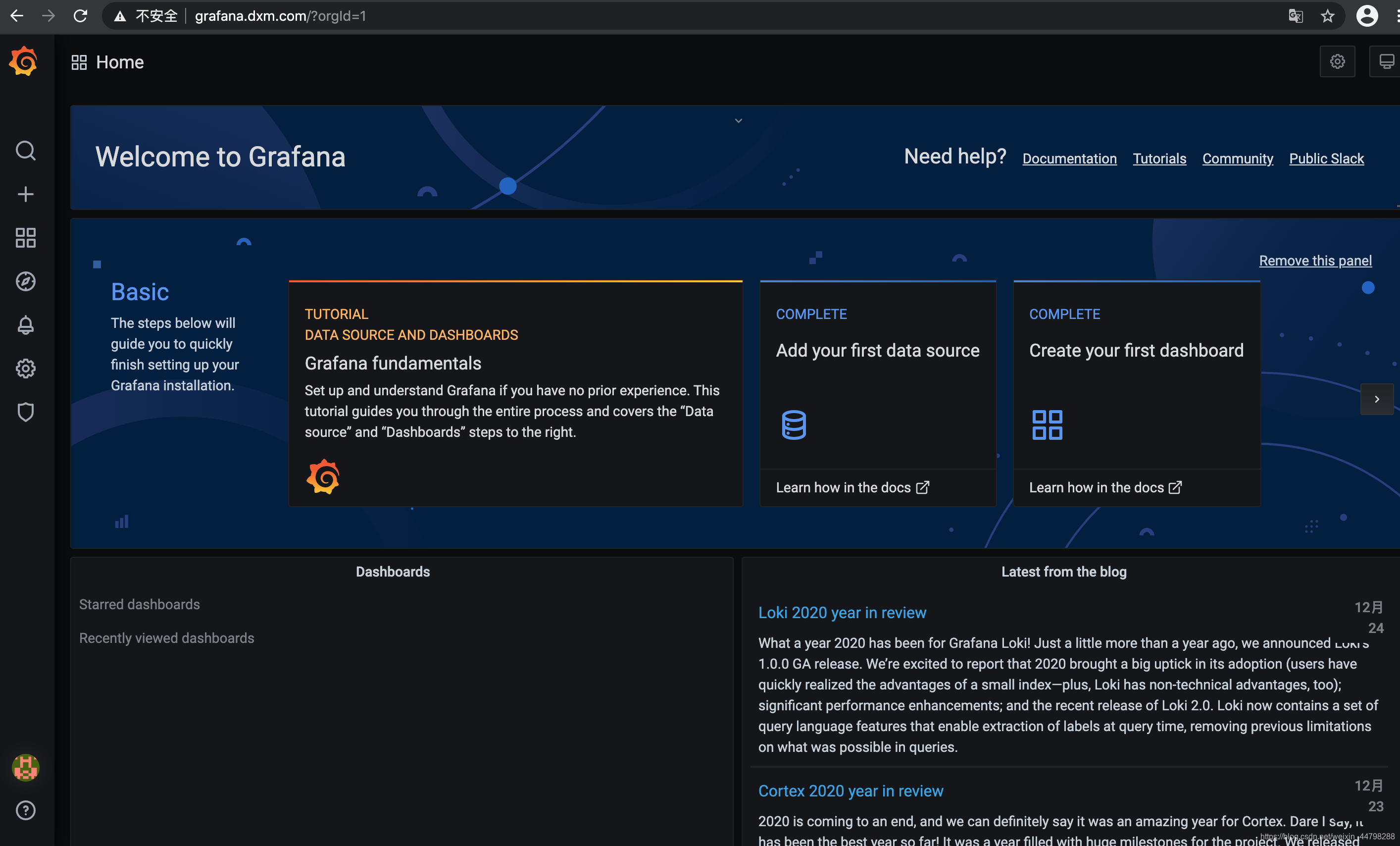Click the Remove this panel link
Viewport: 1400px width, 846px height.
1315,261
